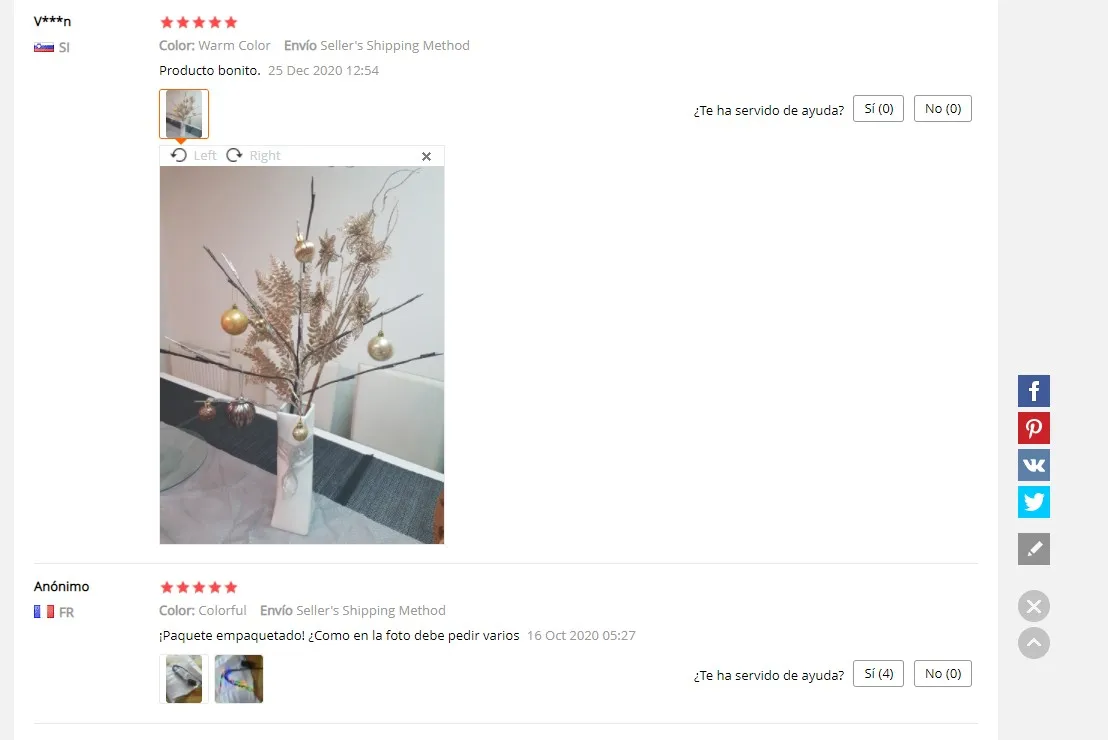1108x740 pixels.
Task: Click the pencil edit icon
Action: tap(1033, 549)
